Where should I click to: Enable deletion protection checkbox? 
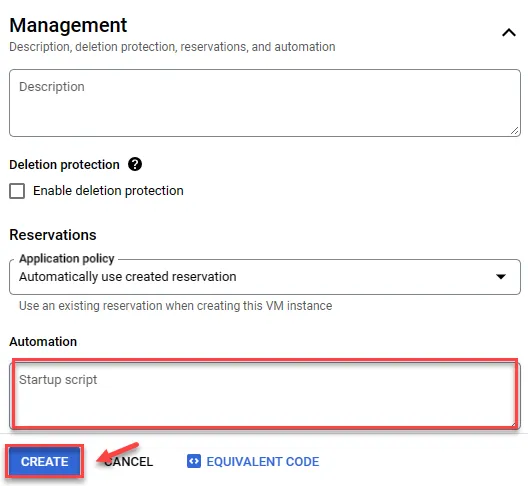tap(17, 191)
